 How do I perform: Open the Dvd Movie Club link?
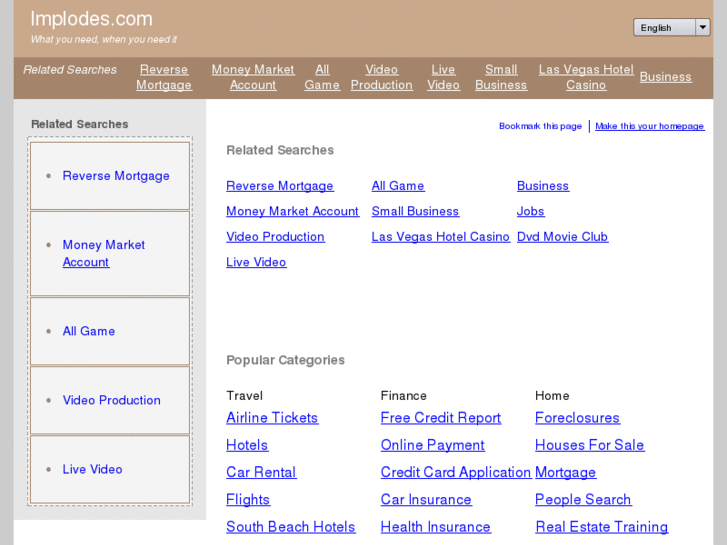562,237
